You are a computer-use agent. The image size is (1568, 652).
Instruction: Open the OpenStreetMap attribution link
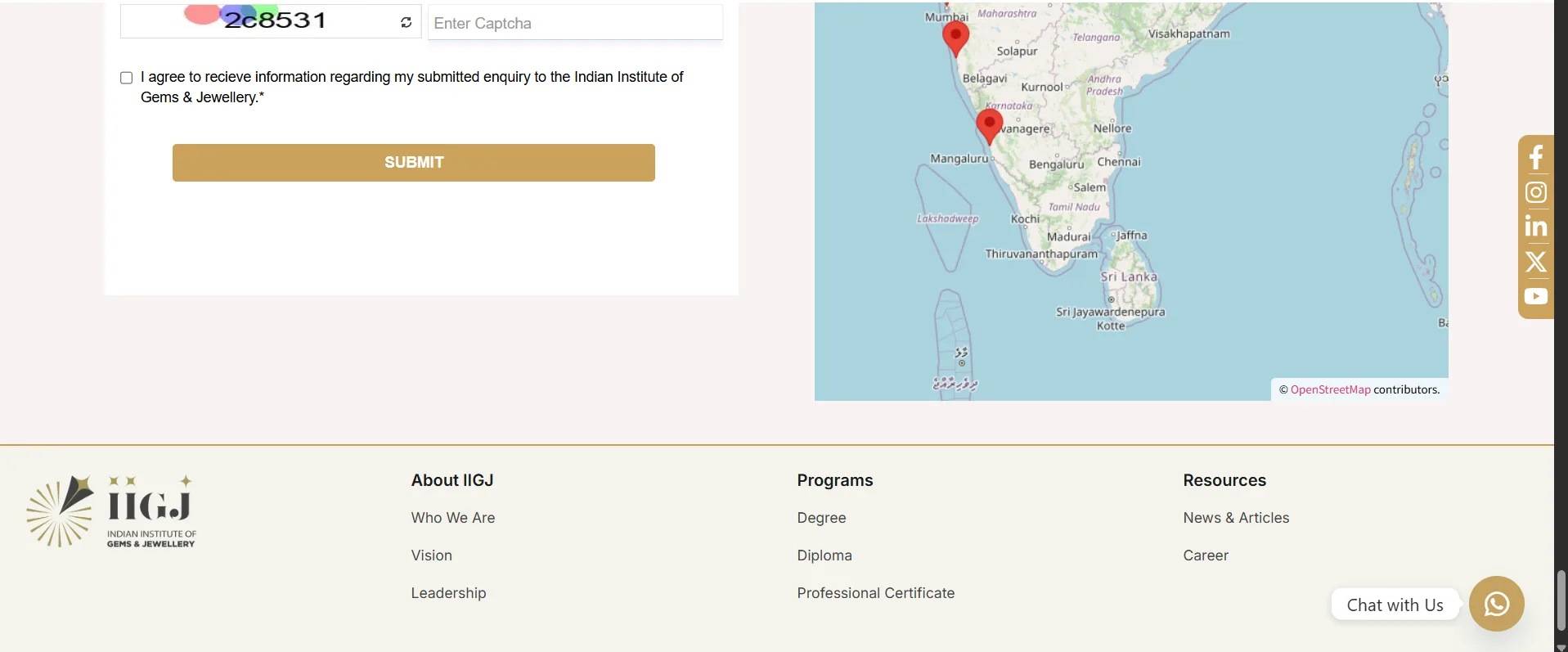(1330, 389)
